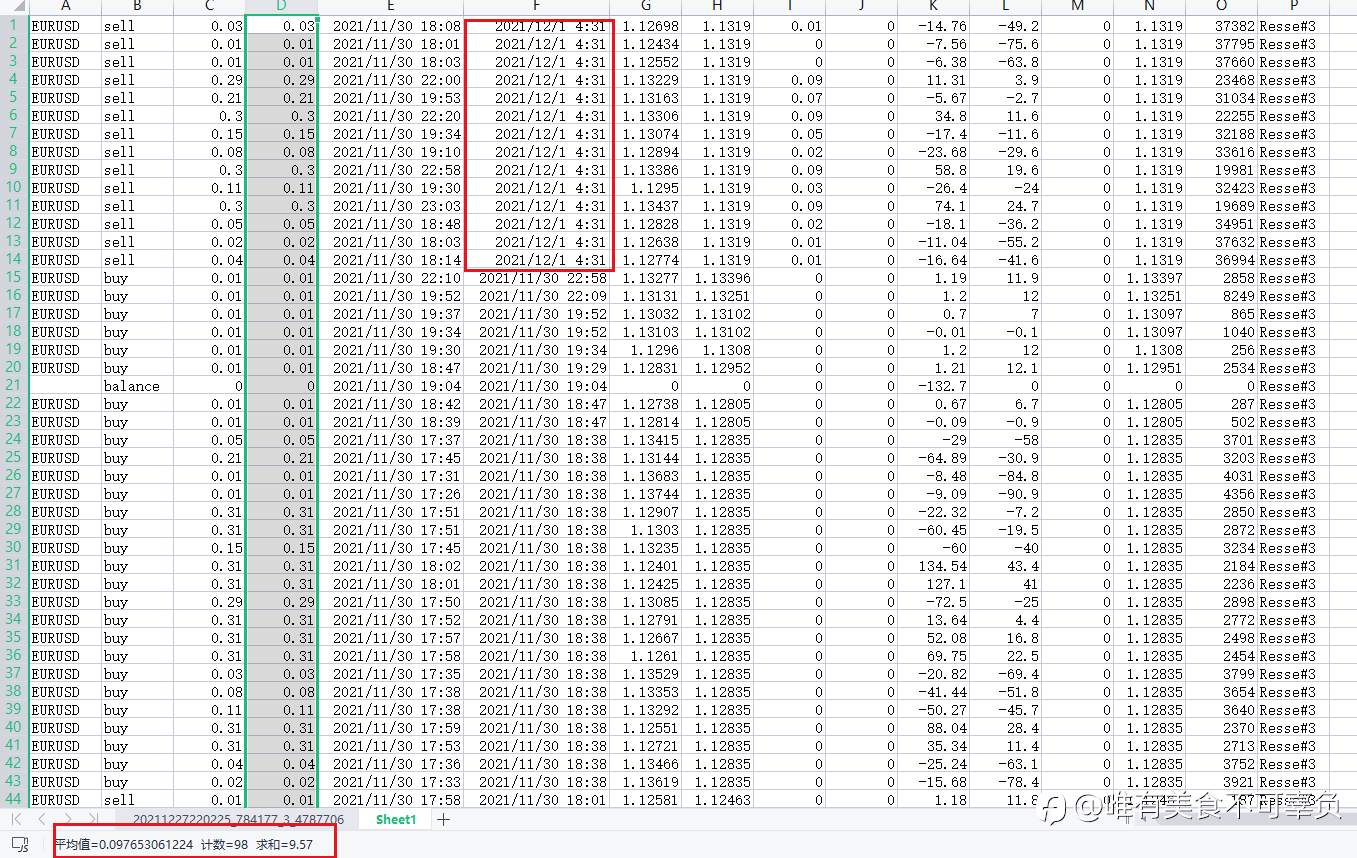This screenshot has width=1357, height=858.
Task: Select column H header
Action: pyautogui.click(x=718, y=7)
